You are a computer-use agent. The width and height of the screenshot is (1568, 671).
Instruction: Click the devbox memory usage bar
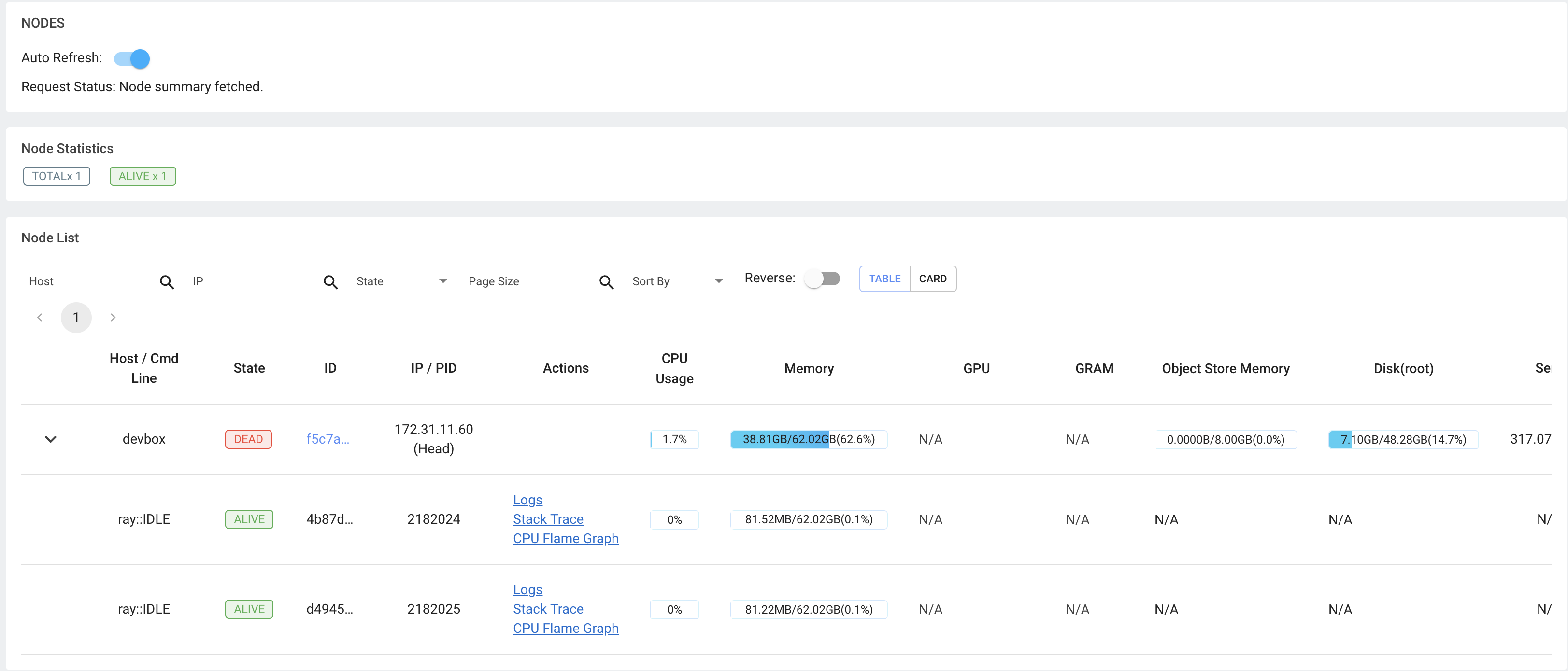click(x=808, y=439)
